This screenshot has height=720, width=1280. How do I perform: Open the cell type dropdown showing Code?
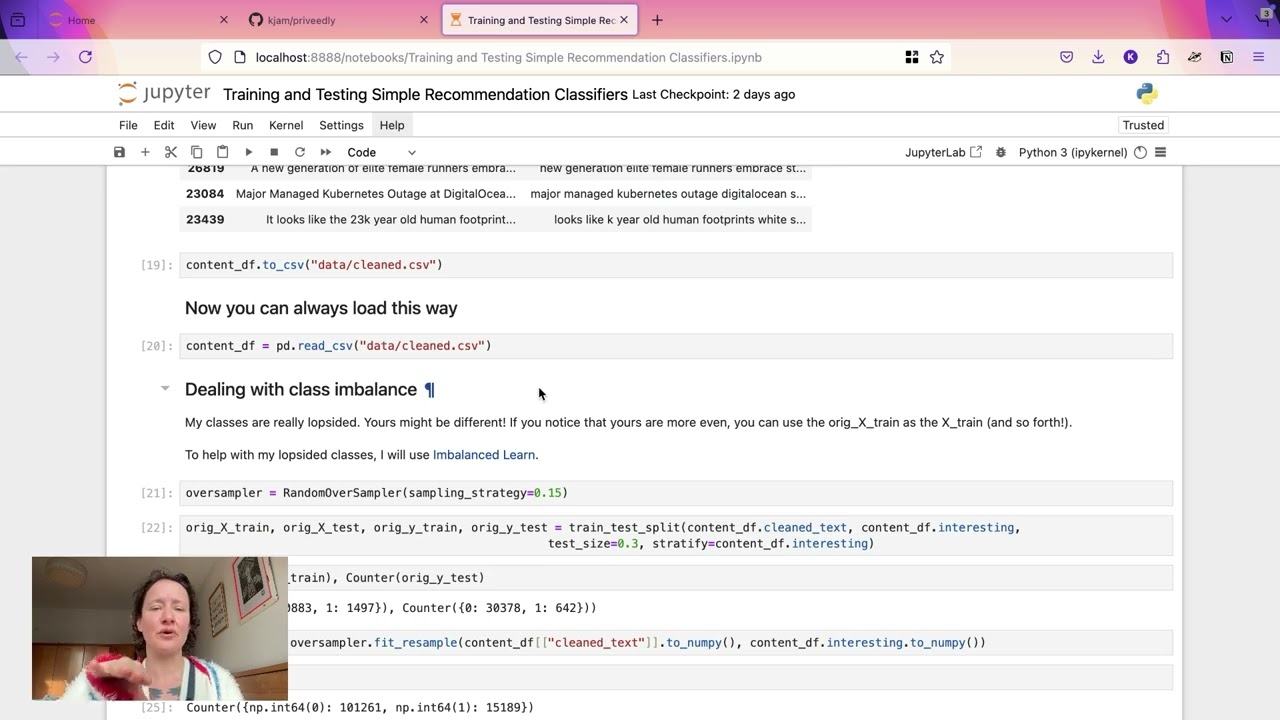pos(381,152)
